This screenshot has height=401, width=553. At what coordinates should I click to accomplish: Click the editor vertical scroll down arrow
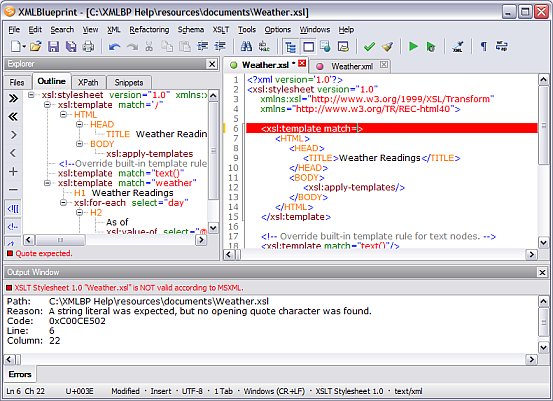[543, 243]
